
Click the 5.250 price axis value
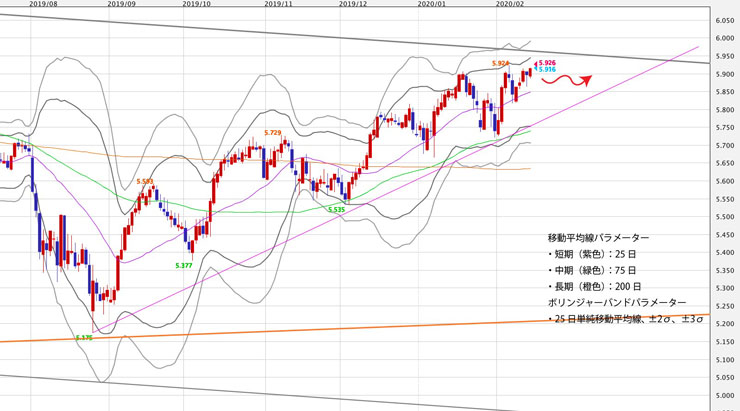coord(724,306)
